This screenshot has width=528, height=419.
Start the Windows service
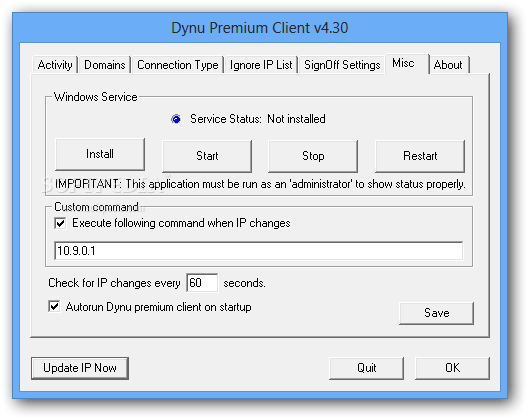tap(207, 156)
